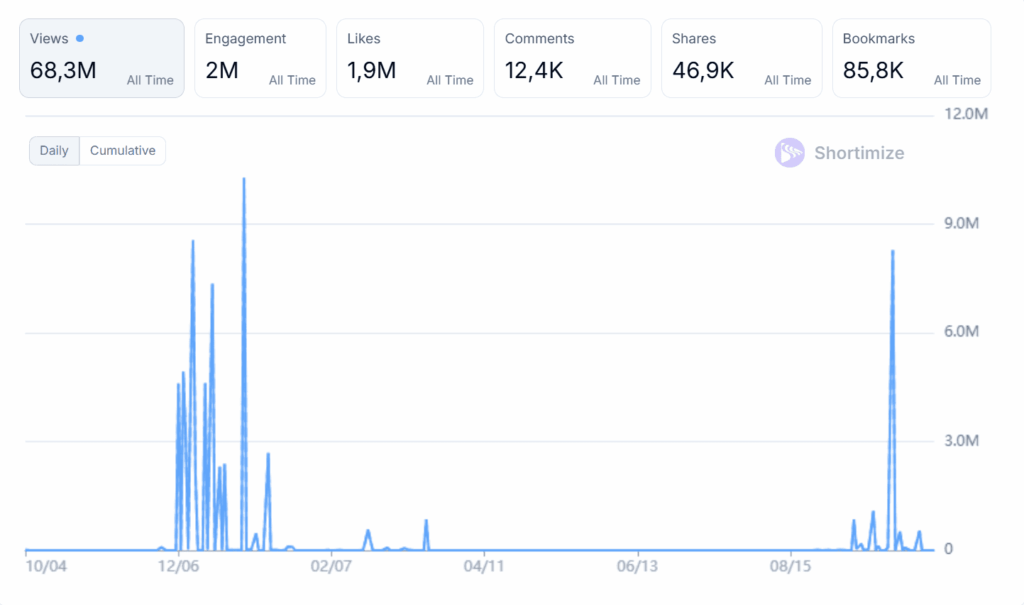Click the 04/11 x-axis date label
The image size is (1024, 605).
(484, 566)
